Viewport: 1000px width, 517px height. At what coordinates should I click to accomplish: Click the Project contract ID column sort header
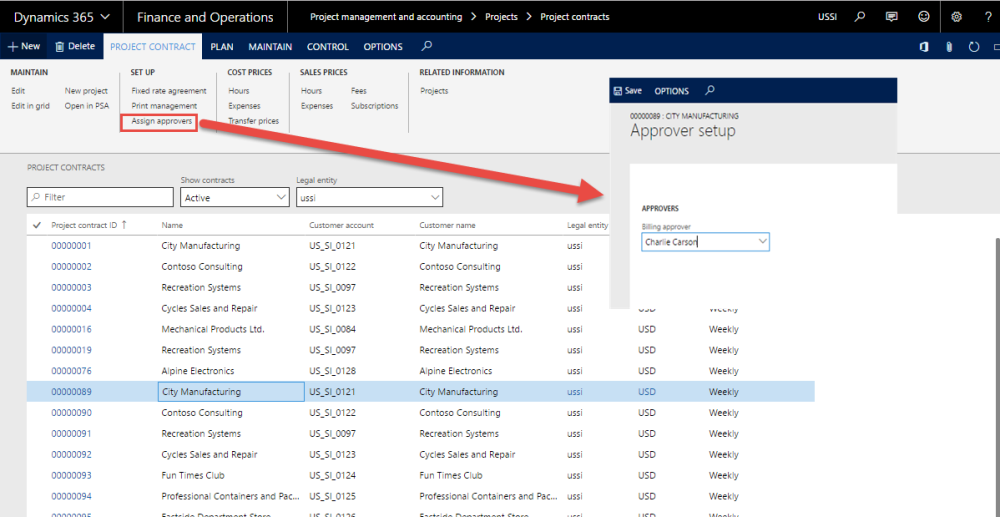[x=89, y=225]
